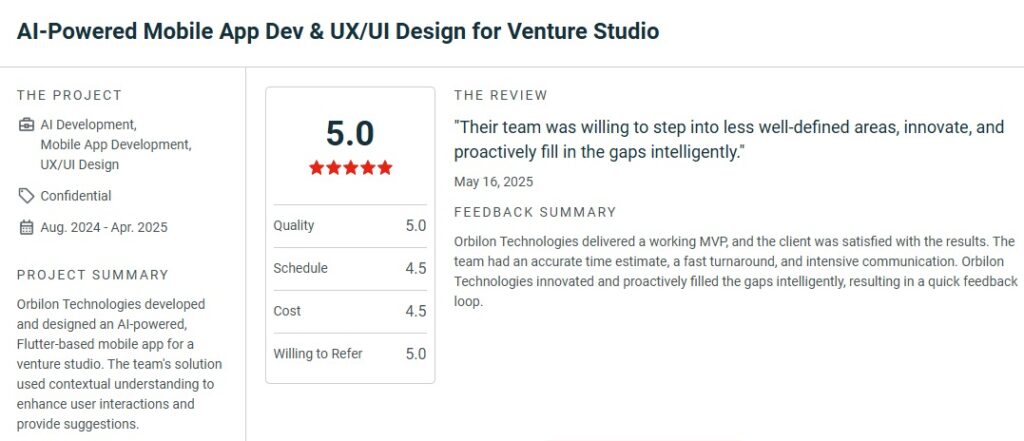Screen dimensions: 1024x441
Task: Select the AI Development service label
Action: (x=88, y=125)
